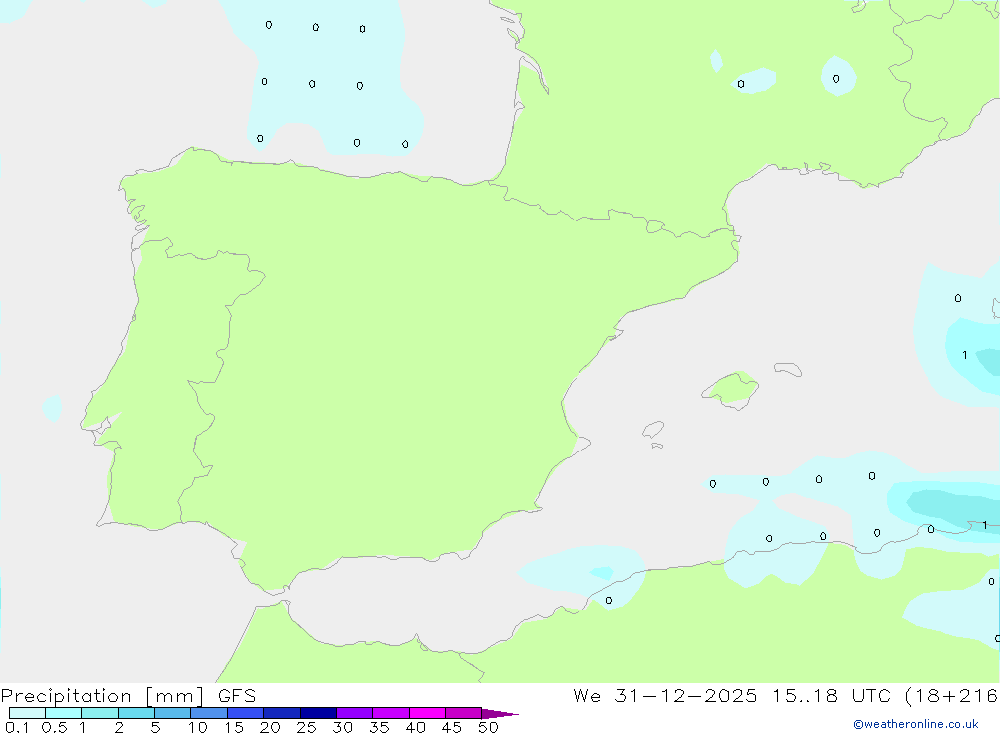This screenshot has width=1000, height=733.
Task: Click the 10–15 mm legend color segment
Action: (209, 713)
